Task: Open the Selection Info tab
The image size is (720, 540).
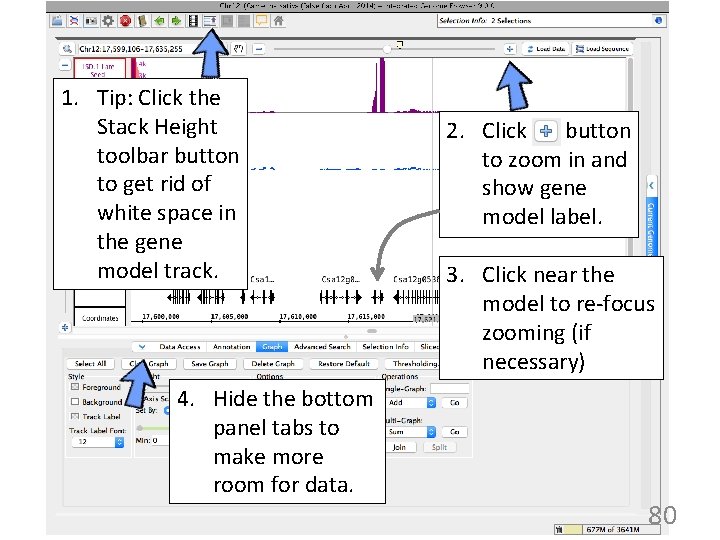Action: point(385,347)
